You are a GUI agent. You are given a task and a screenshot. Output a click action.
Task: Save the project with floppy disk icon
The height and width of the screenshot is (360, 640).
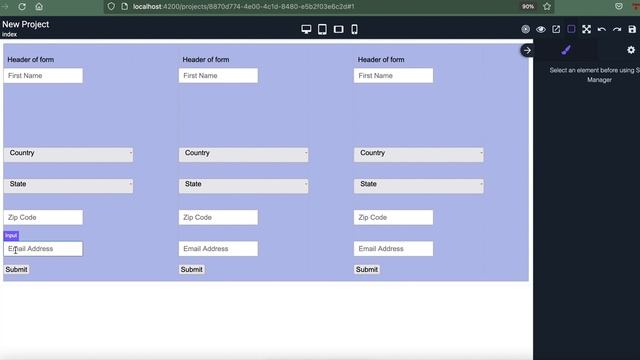[x=632, y=29]
